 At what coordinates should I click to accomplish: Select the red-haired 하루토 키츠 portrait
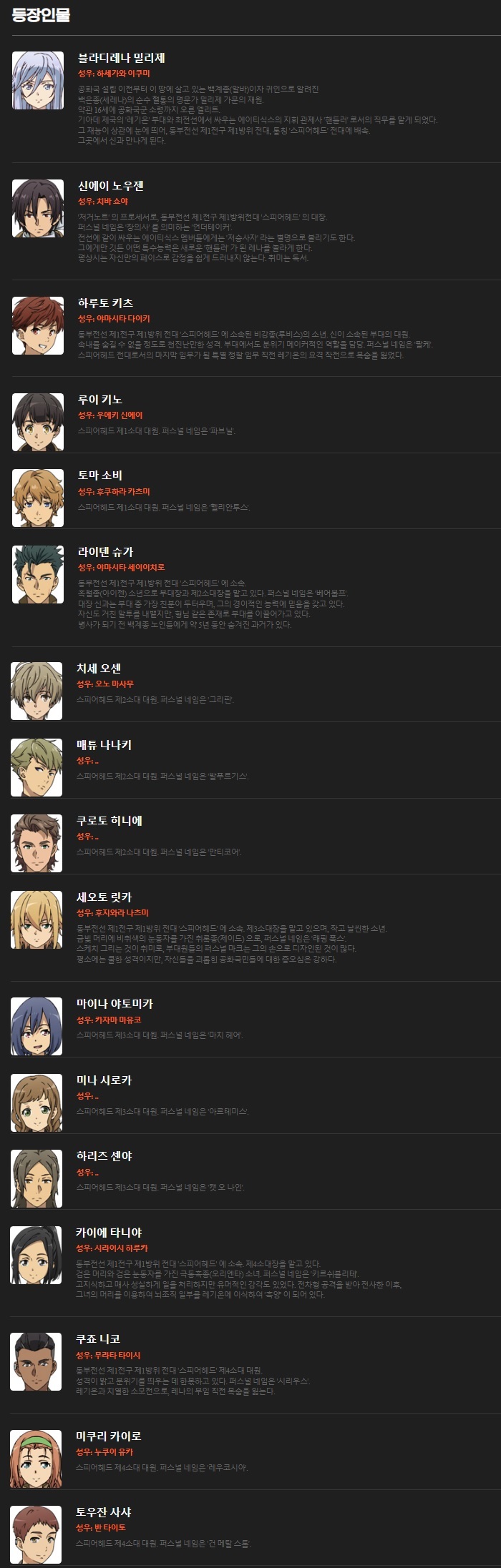pyautogui.click(x=38, y=325)
